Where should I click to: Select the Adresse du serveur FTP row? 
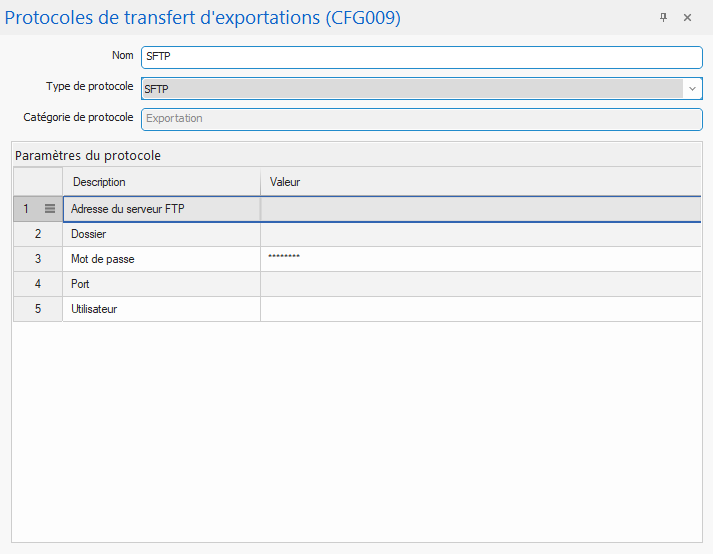point(160,209)
